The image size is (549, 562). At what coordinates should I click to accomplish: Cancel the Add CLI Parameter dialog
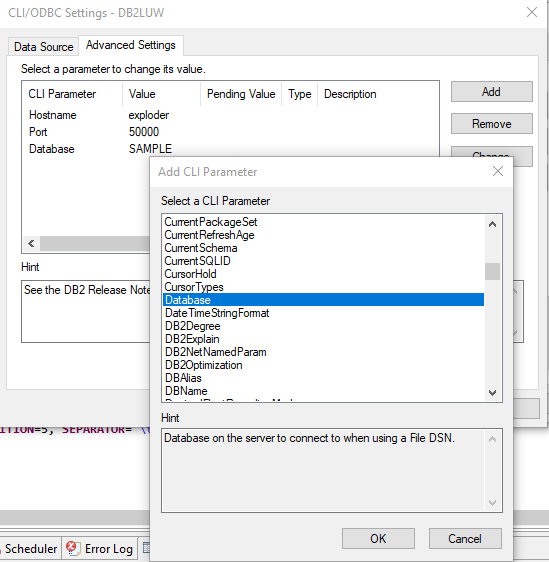465,538
